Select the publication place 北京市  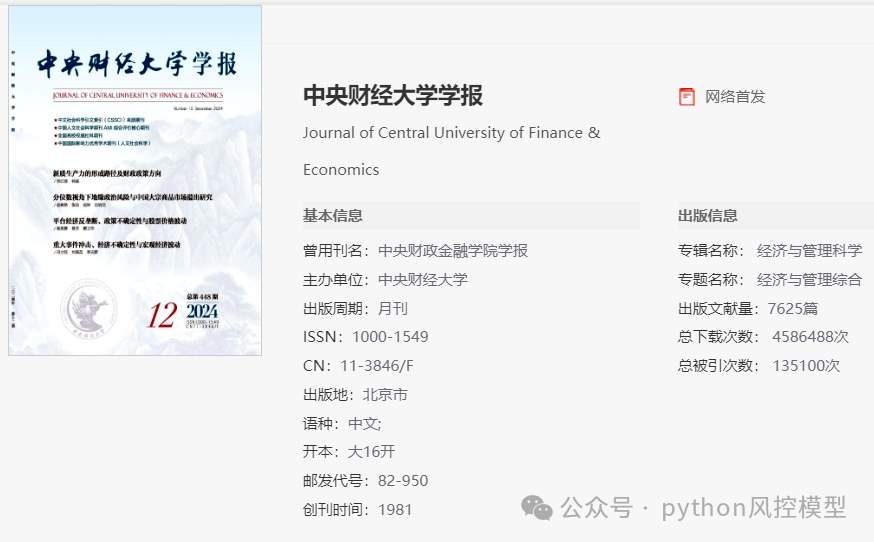tap(385, 395)
